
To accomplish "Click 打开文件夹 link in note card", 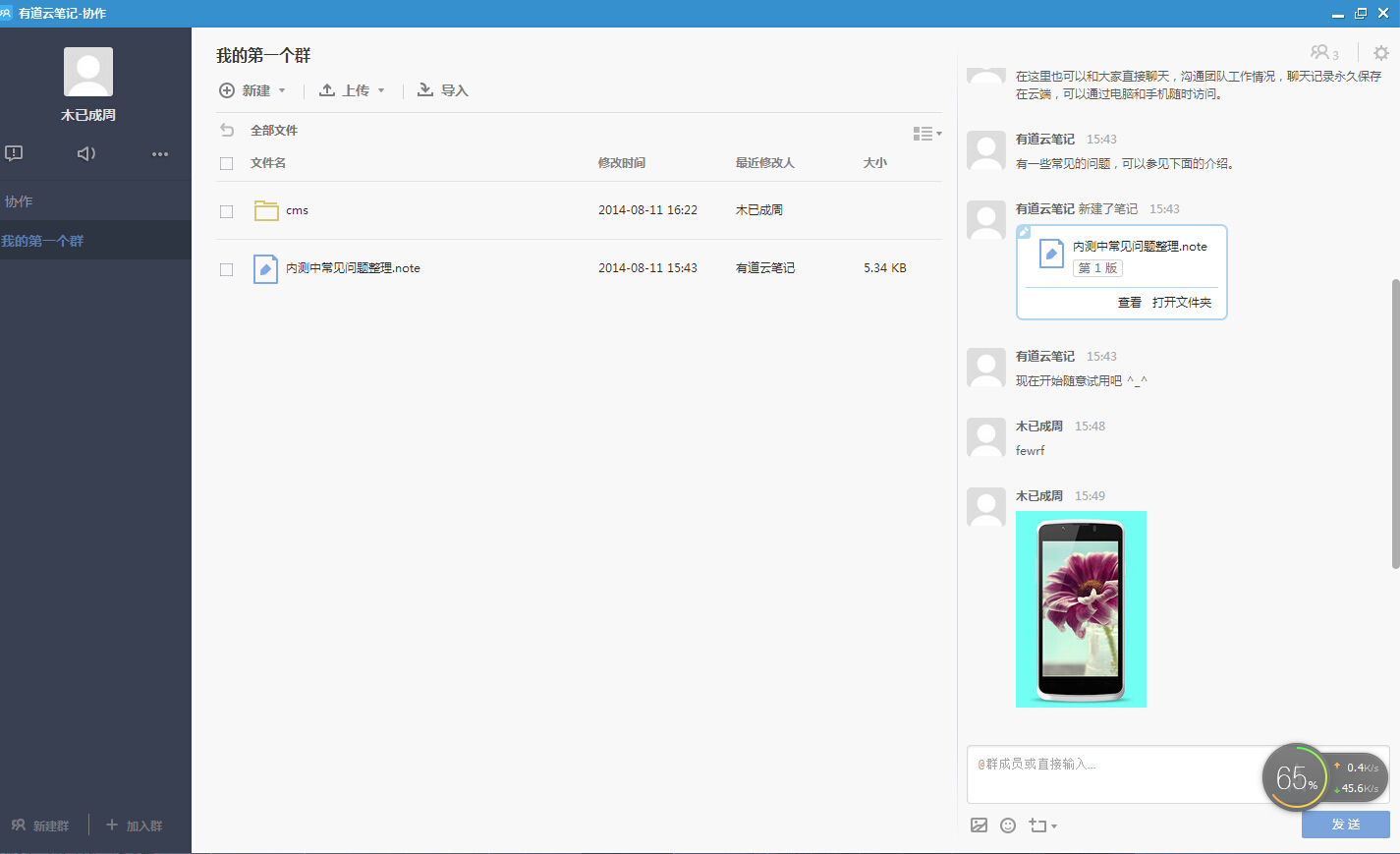I will coord(1182,303).
